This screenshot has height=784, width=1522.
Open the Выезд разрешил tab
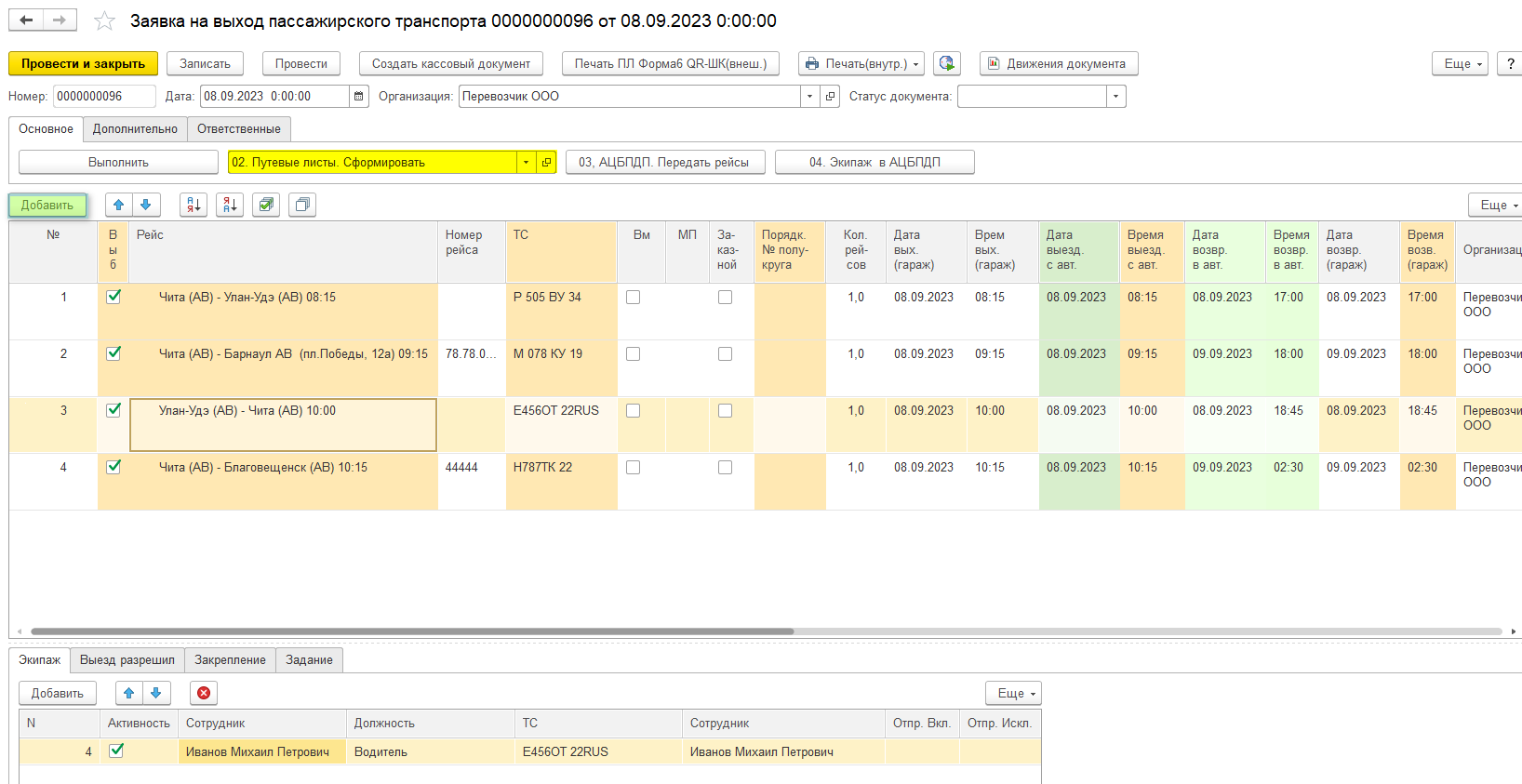pyautogui.click(x=127, y=660)
